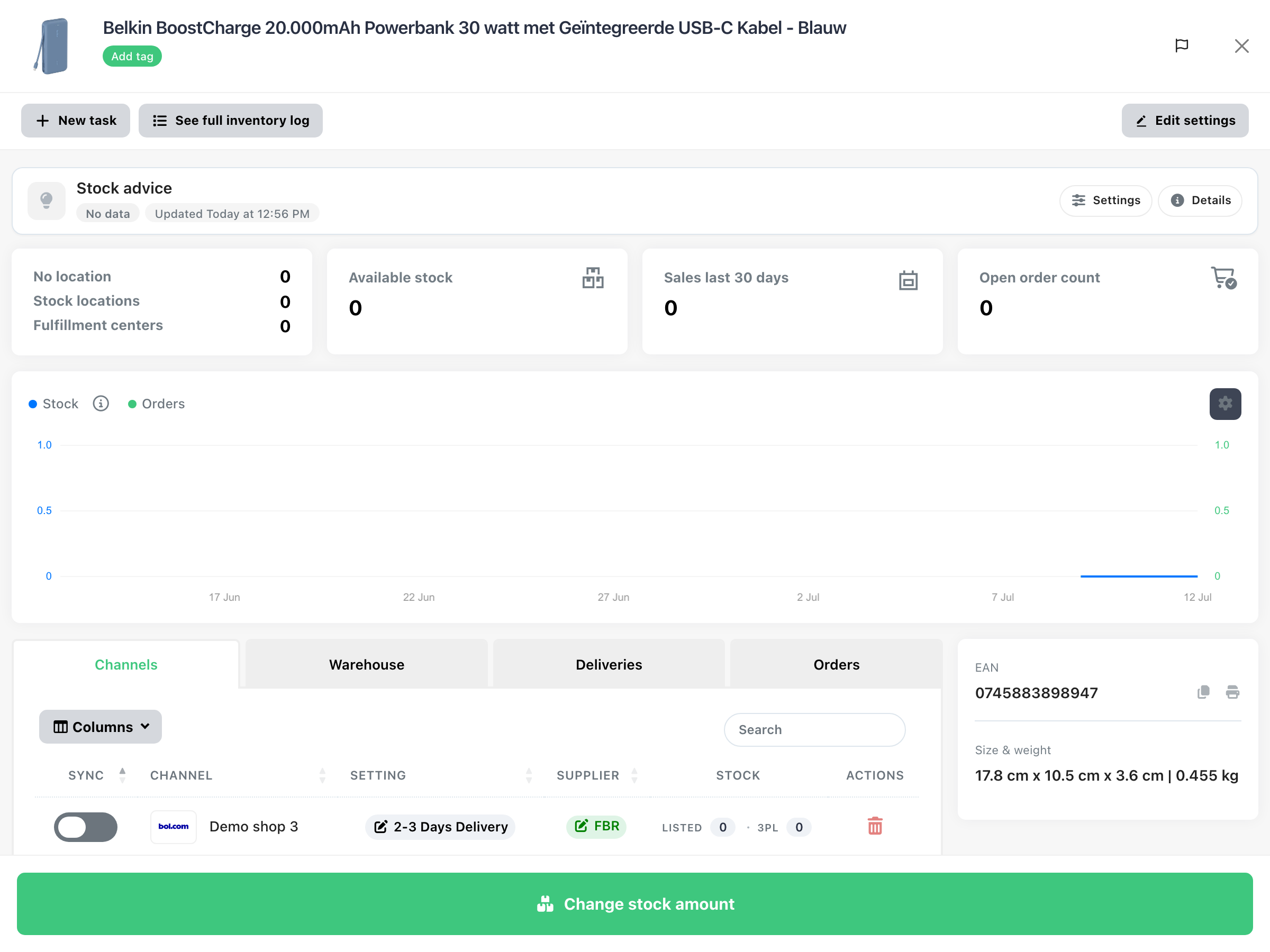Click the Open order count cart icon
The height and width of the screenshot is (952, 1270).
pyautogui.click(x=1223, y=278)
